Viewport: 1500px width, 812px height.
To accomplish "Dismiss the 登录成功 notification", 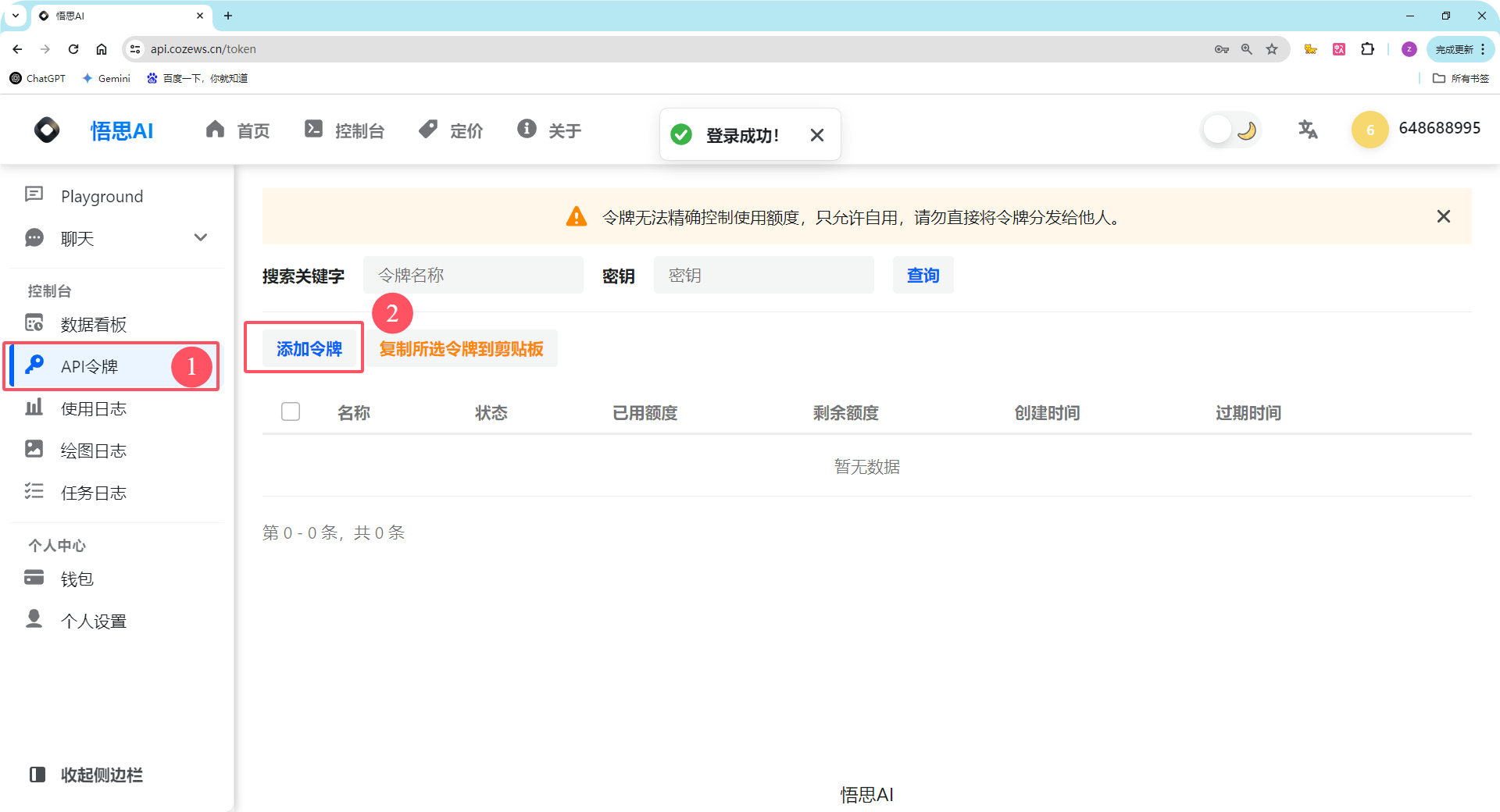I will 817,135.
